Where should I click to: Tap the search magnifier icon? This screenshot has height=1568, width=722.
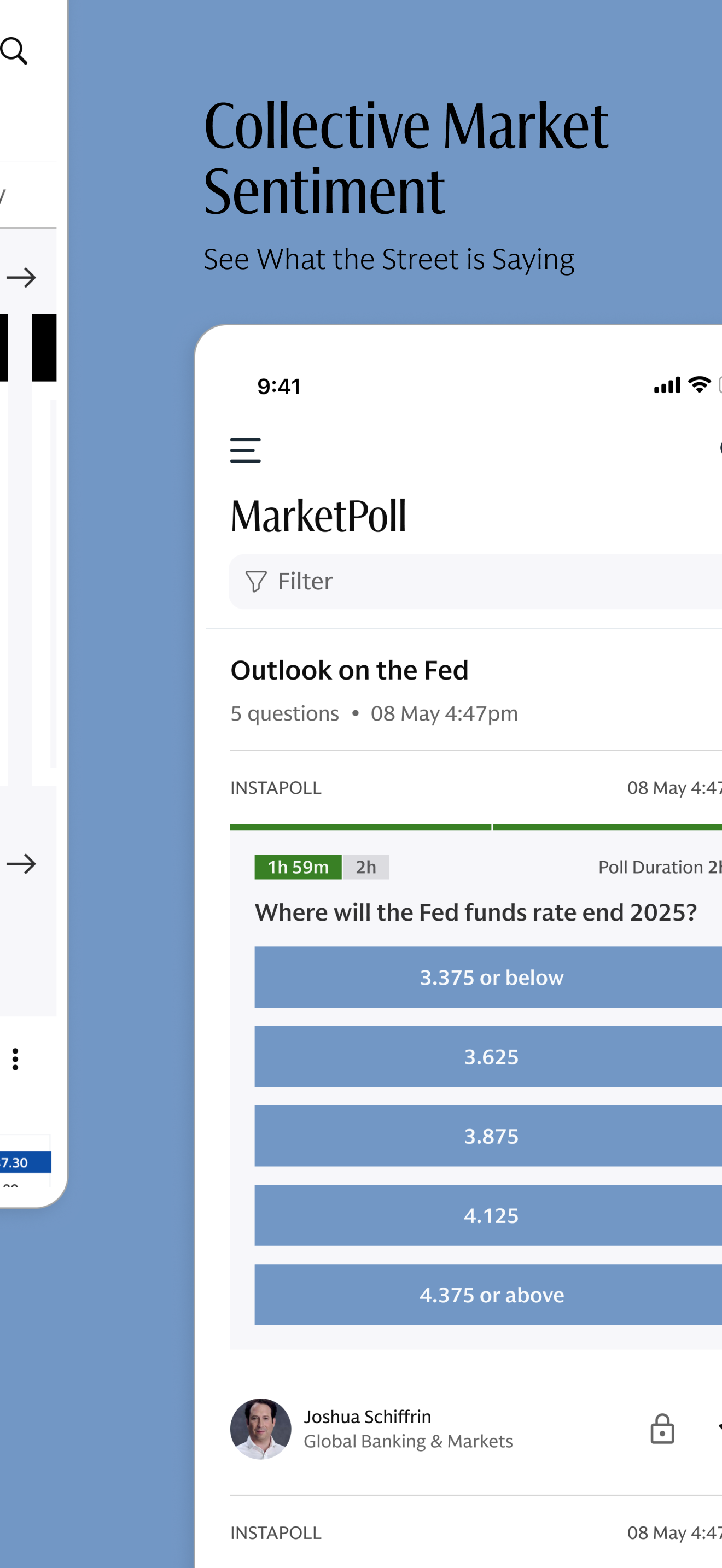pyautogui.click(x=14, y=51)
